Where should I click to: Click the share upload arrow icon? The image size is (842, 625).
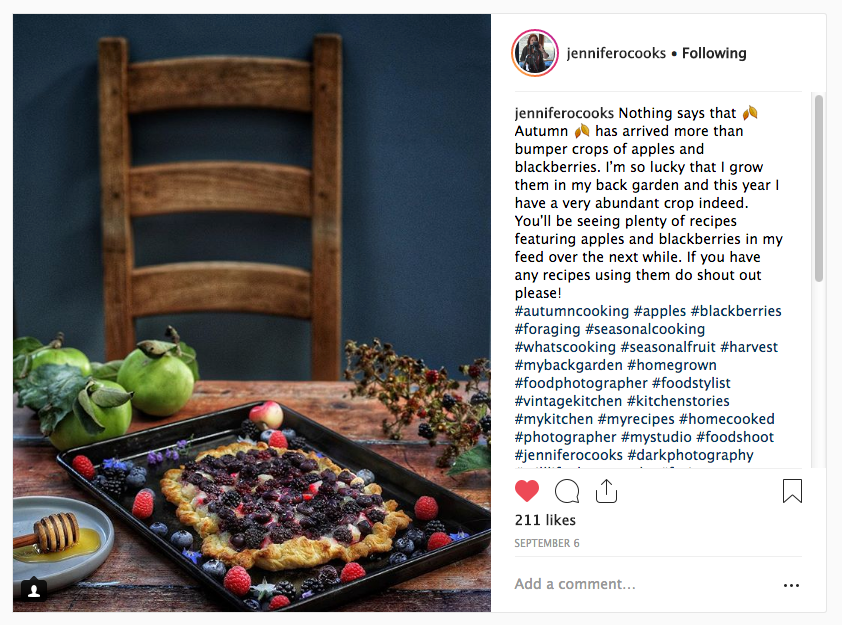pyautogui.click(x=606, y=491)
